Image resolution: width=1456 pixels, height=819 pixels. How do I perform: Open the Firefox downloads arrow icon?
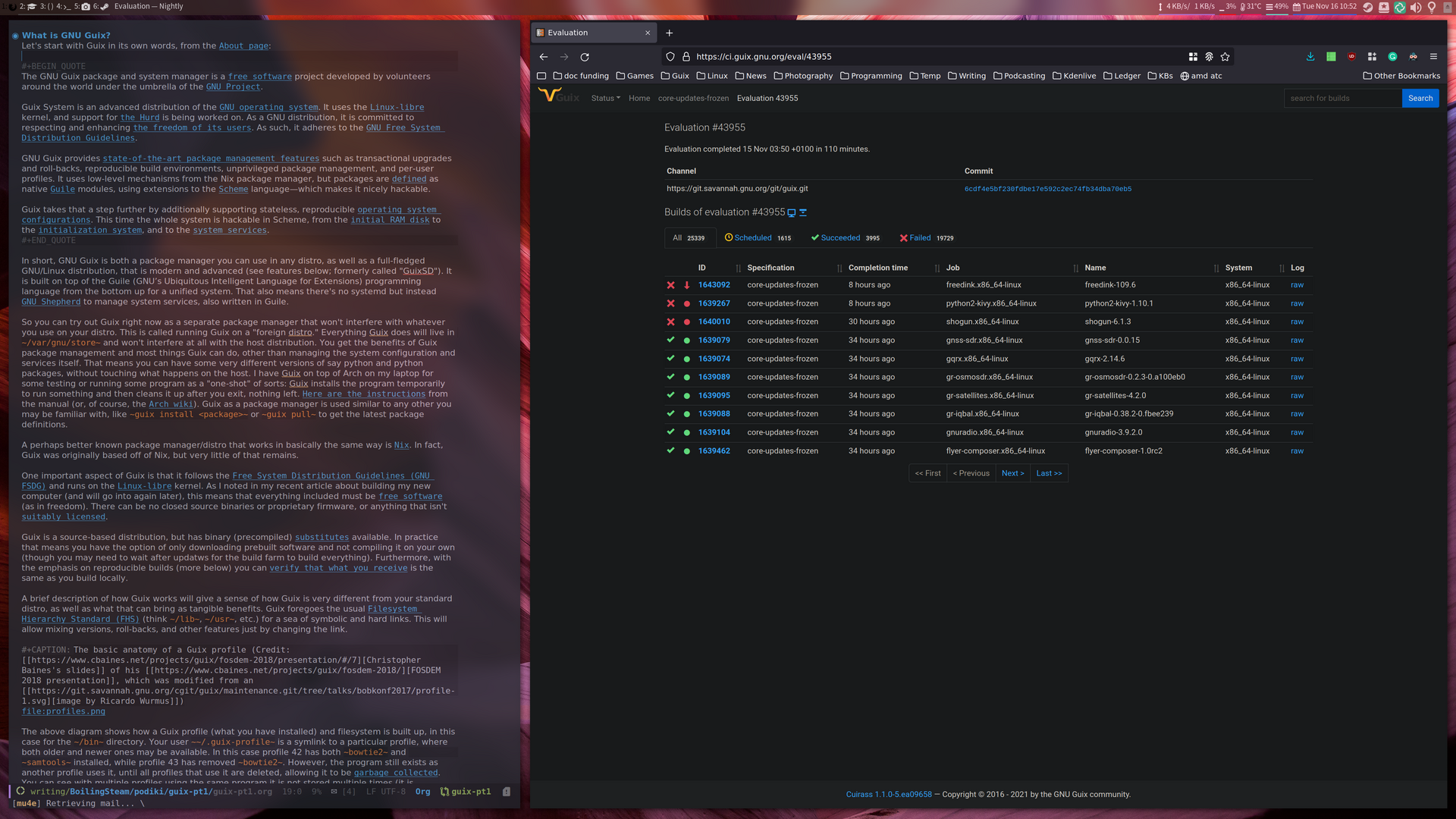pyautogui.click(x=1310, y=57)
